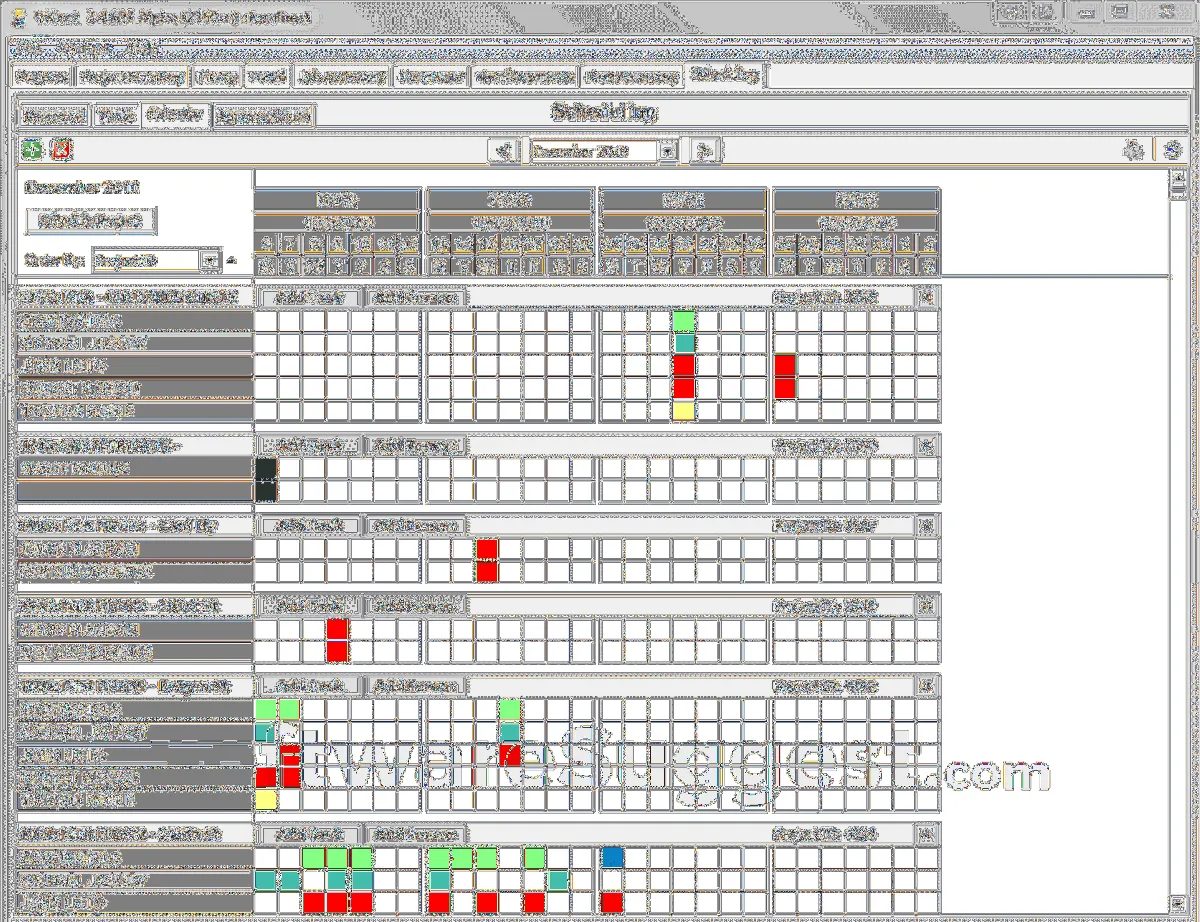Click the vertical scrollbar on the calendar's right side
Viewport: 1200px width, 922px height.
1176,540
